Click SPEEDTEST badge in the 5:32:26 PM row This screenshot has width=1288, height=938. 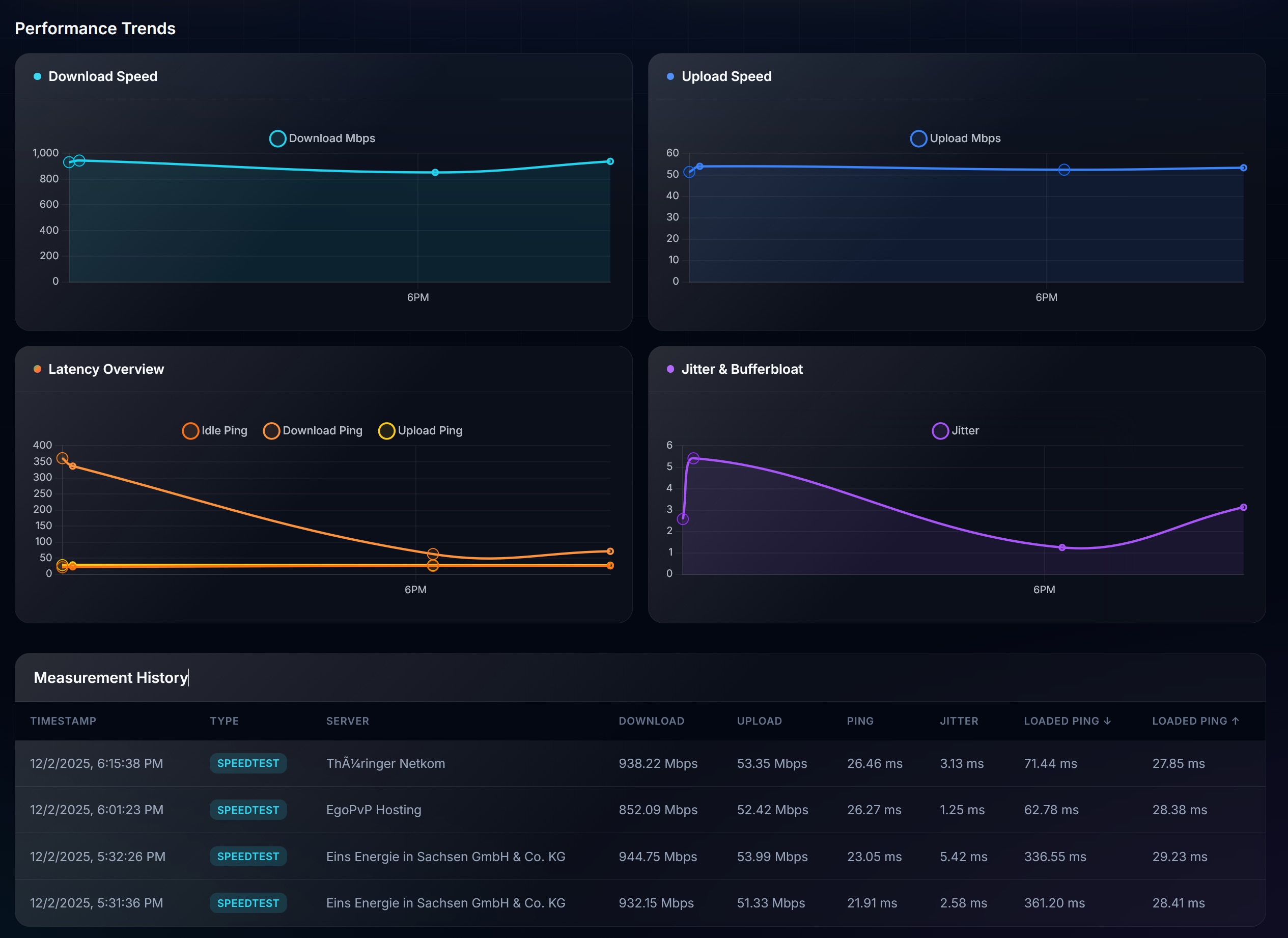coord(248,857)
